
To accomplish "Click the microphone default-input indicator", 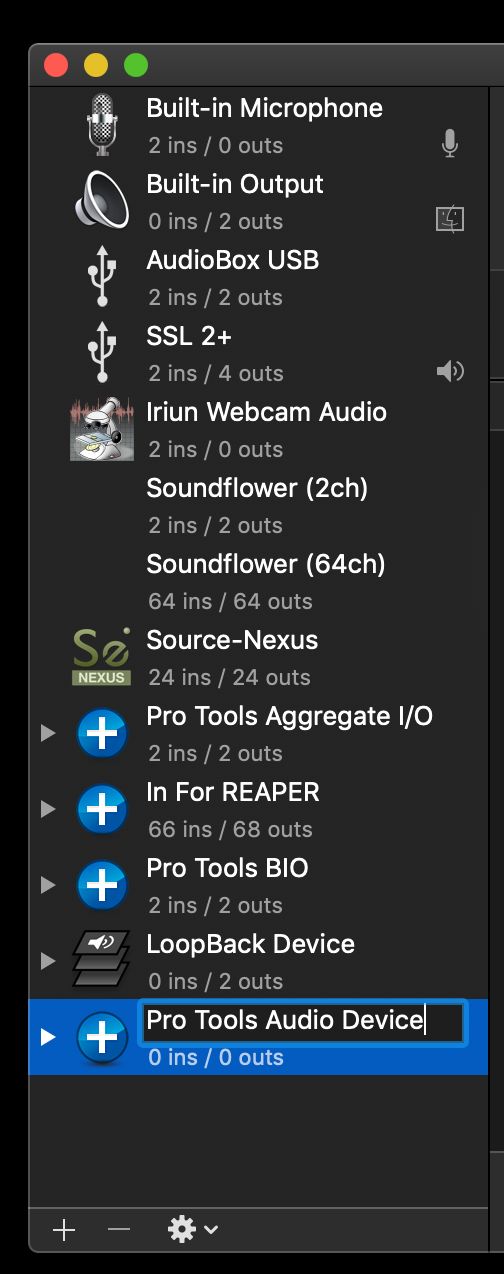I will click(450, 145).
